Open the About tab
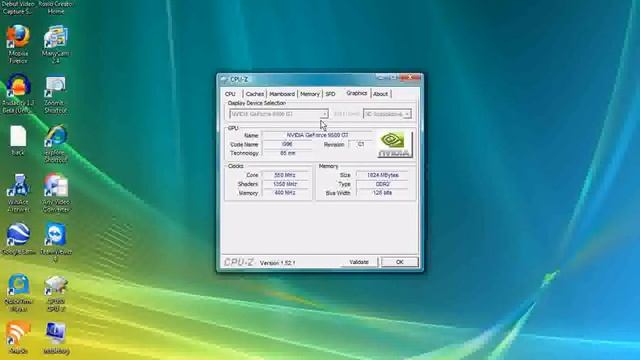The height and width of the screenshot is (360, 640). 380,94
